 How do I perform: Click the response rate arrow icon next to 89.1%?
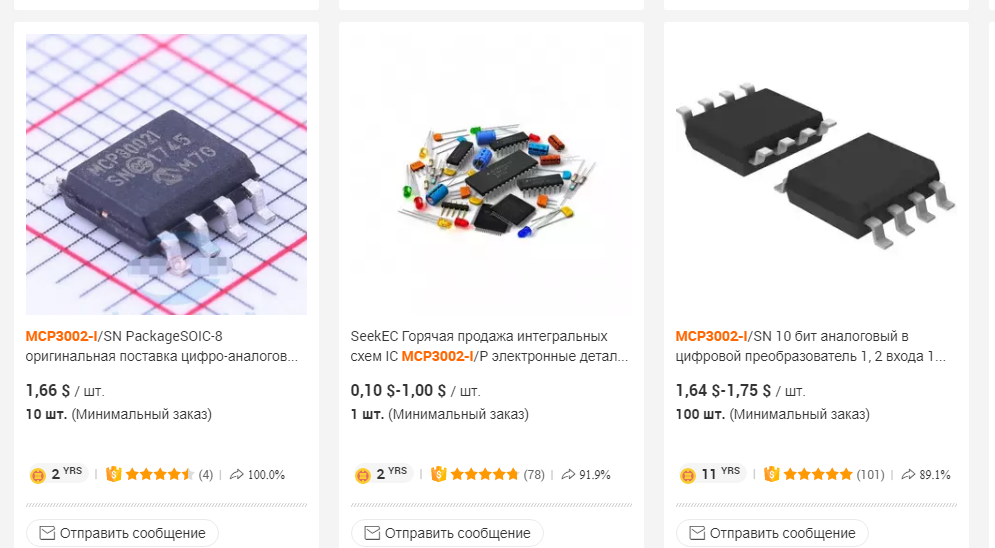coord(908,474)
